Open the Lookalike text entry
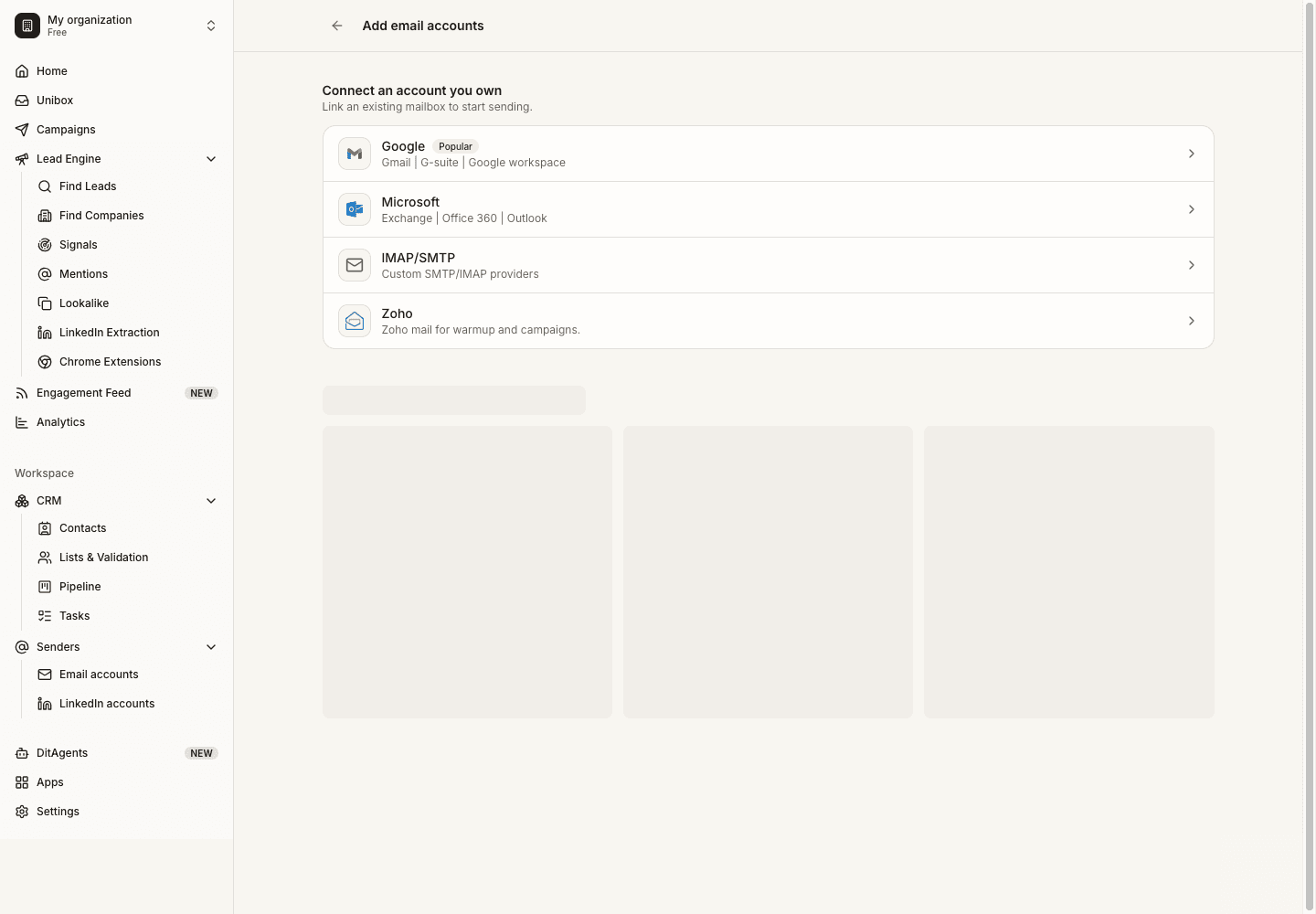1316x914 pixels. point(84,303)
